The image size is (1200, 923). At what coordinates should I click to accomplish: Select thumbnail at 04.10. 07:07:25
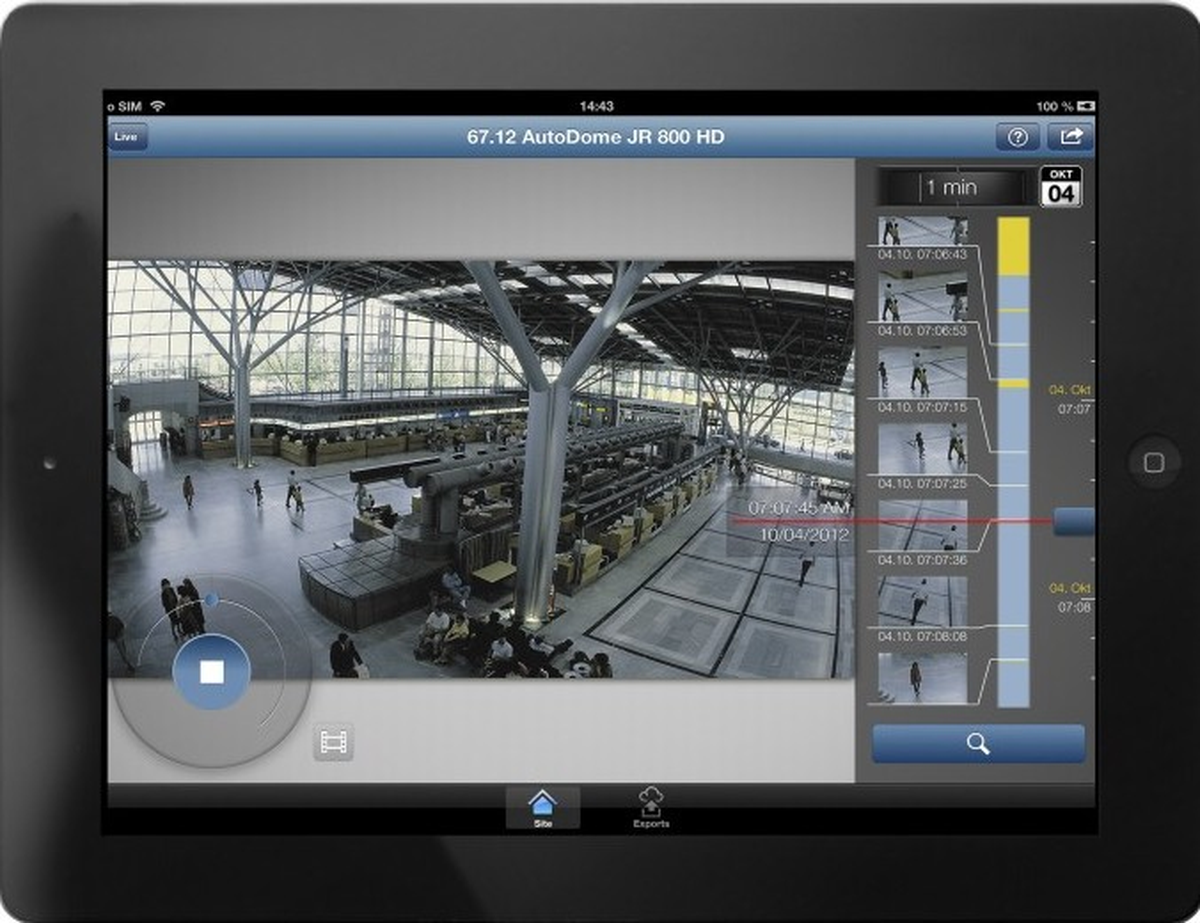coord(923,449)
